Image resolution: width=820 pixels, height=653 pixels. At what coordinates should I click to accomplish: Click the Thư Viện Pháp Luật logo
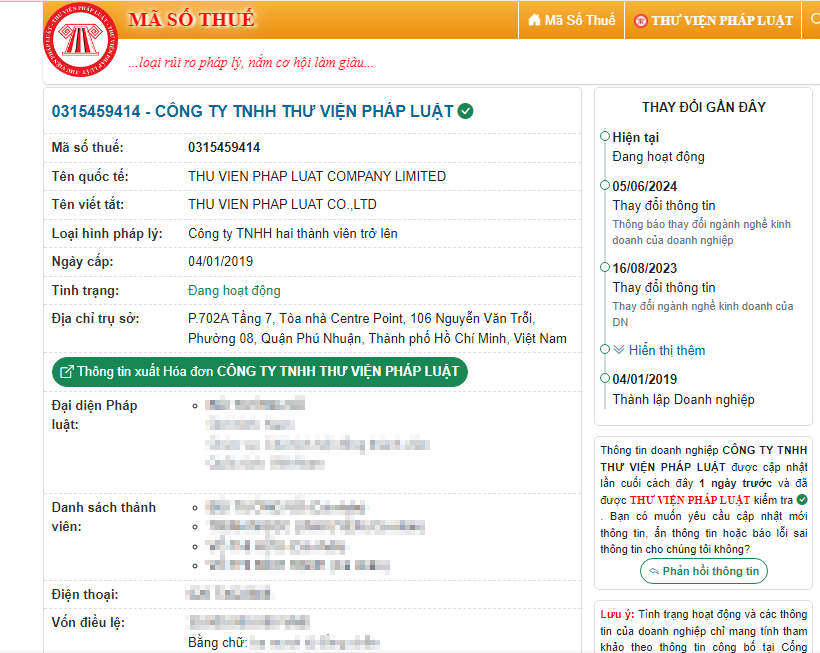[x=81, y=40]
